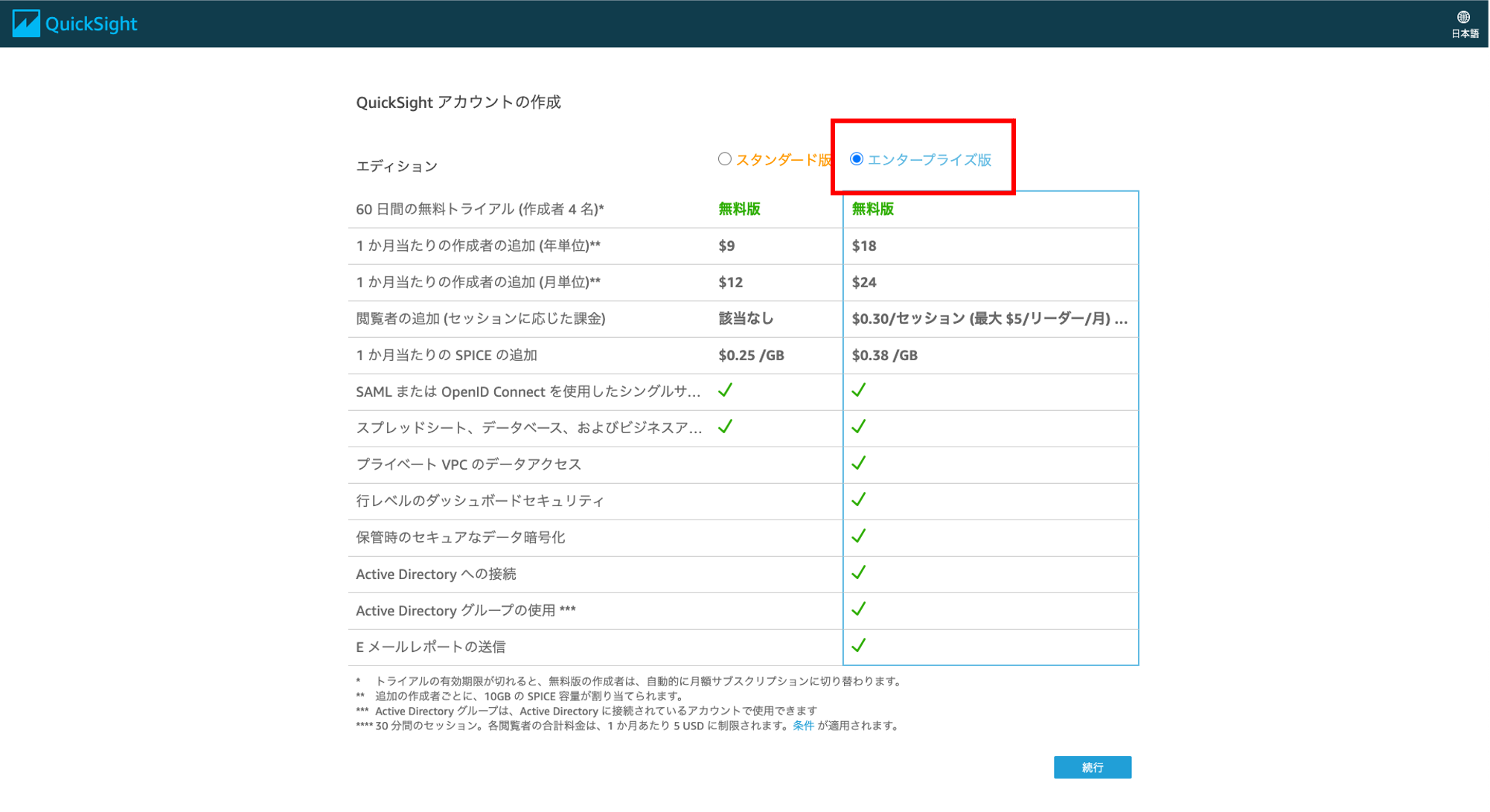Click the スプレッドシート、データベース row label
This screenshot has height=812, width=1490.
[529, 428]
